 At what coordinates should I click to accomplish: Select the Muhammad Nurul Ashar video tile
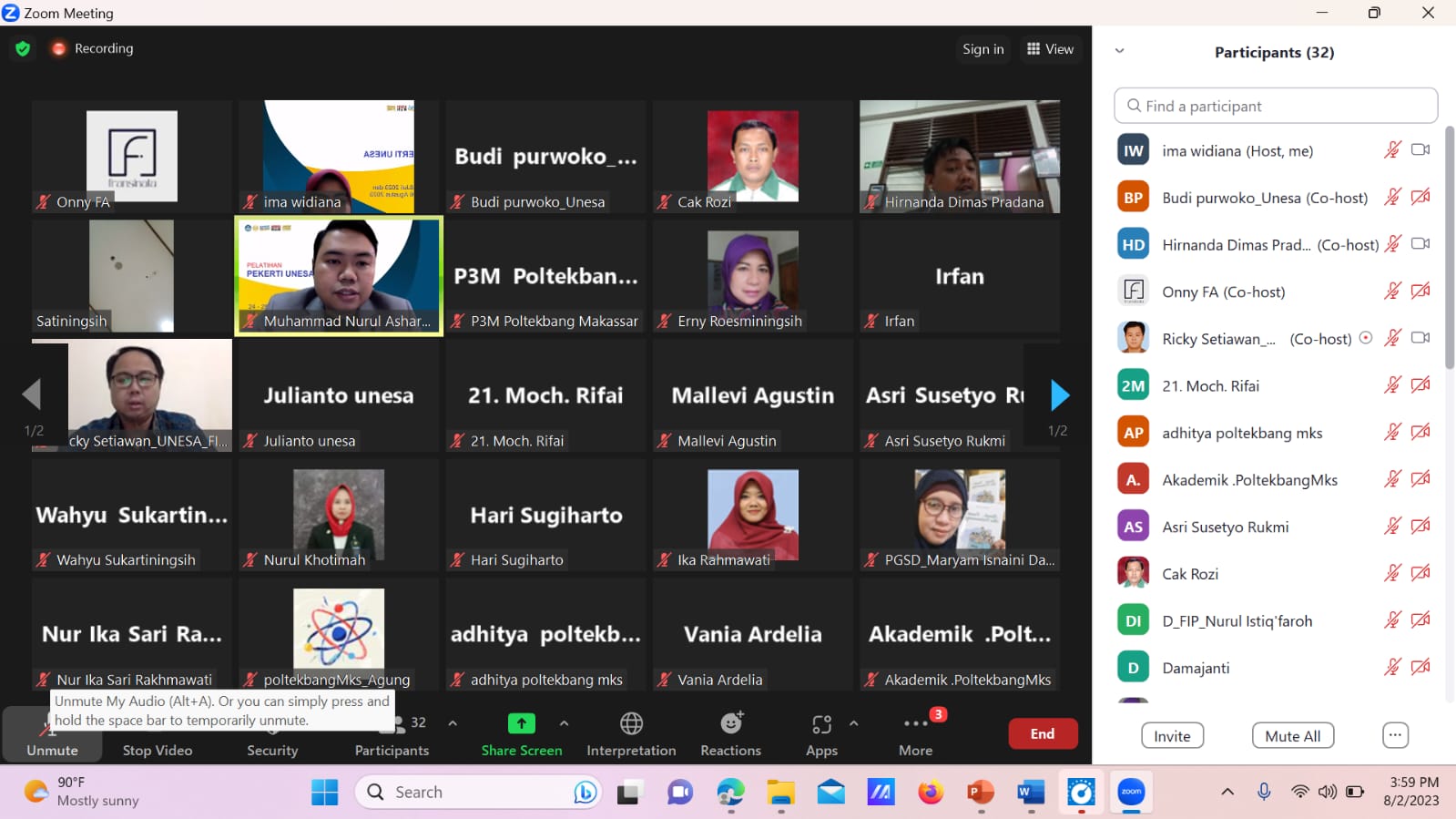point(339,276)
